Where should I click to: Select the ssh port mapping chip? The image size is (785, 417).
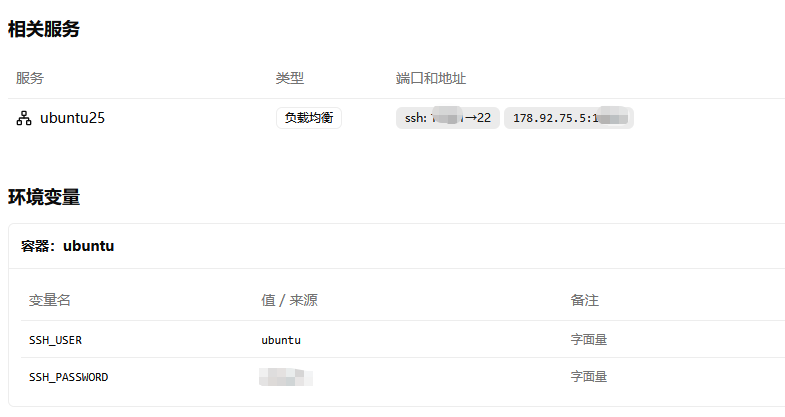[447, 118]
